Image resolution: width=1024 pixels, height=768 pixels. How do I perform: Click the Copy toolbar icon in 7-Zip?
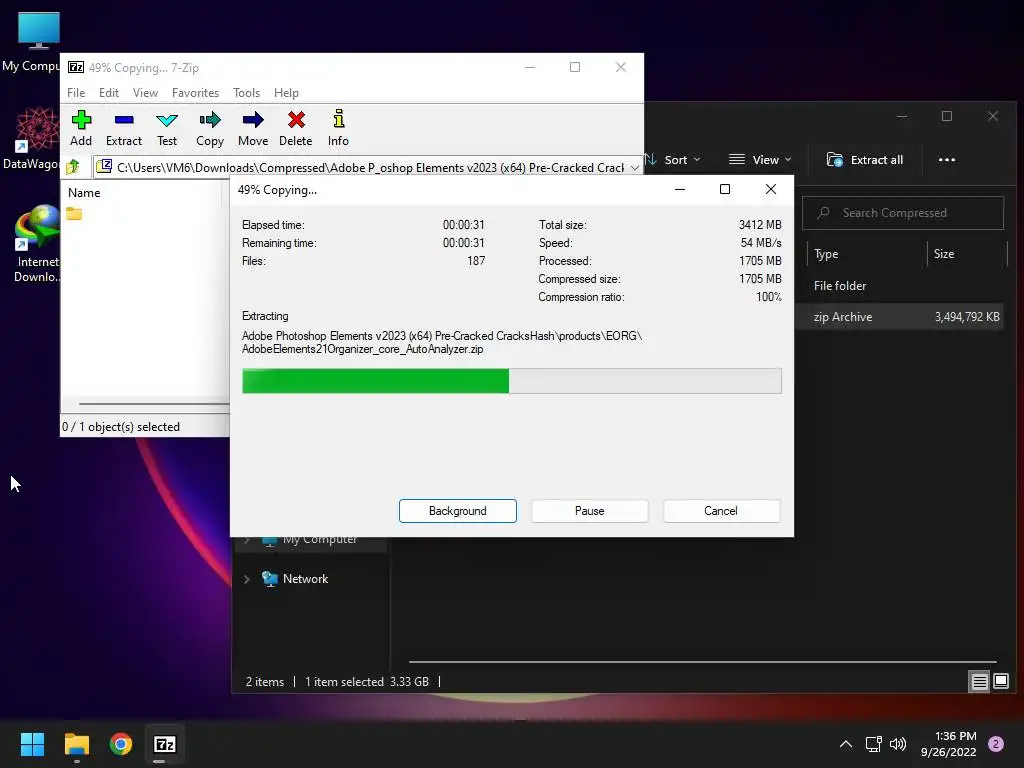[210, 128]
